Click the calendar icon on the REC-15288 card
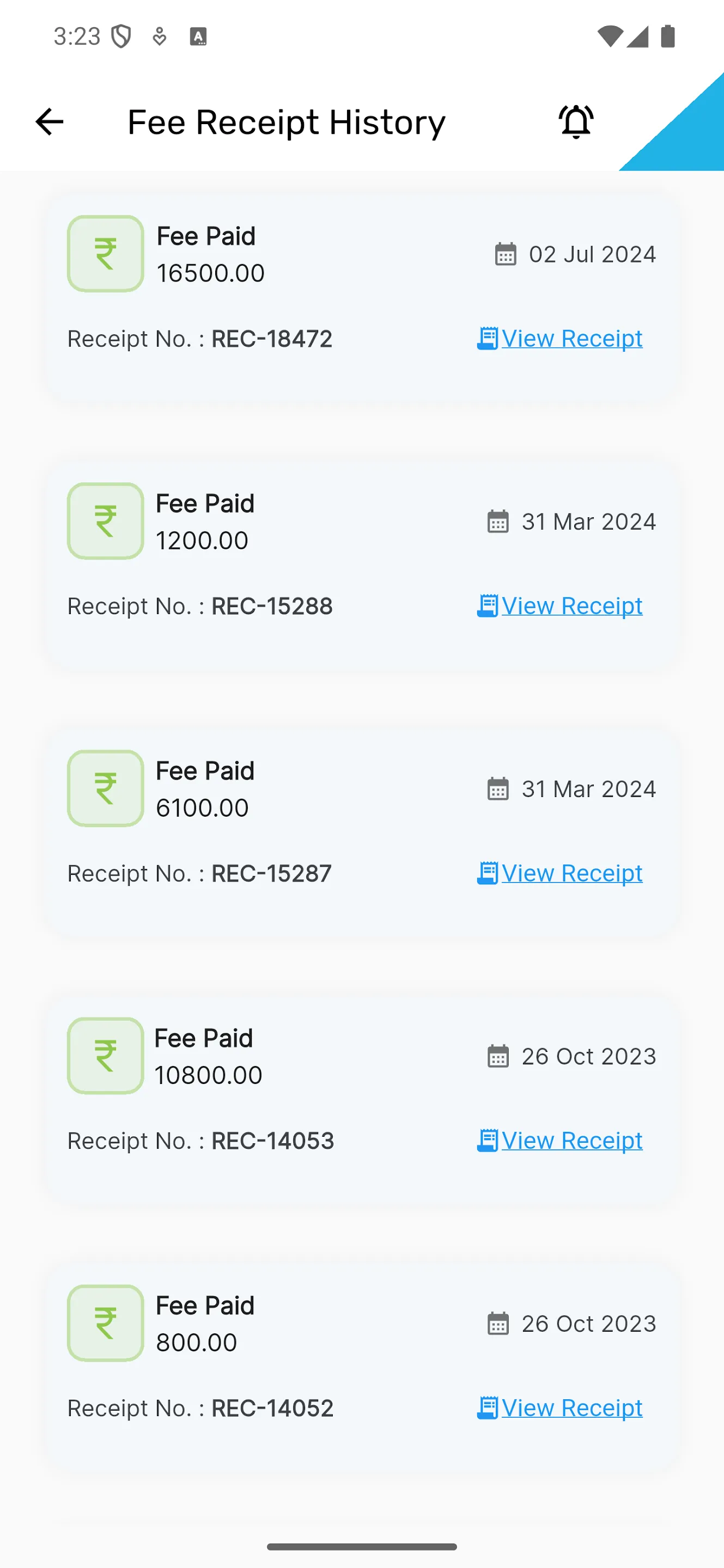This screenshot has height=1568, width=724. click(498, 521)
